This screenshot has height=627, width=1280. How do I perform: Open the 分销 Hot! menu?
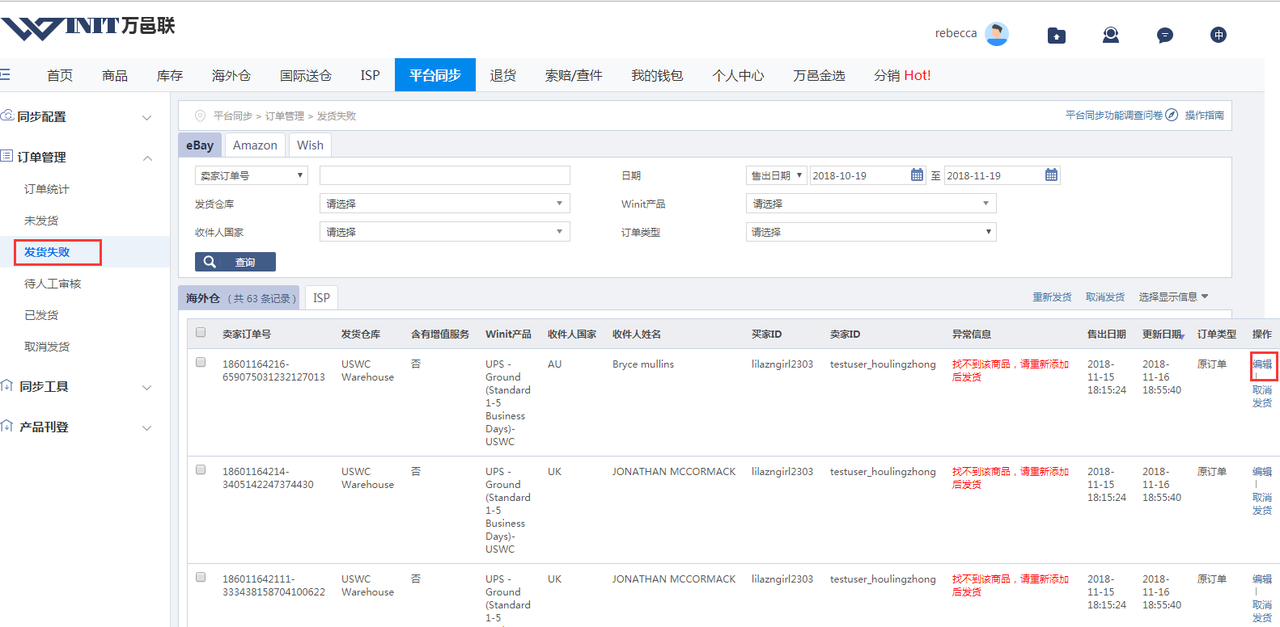pyautogui.click(x=902, y=75)
